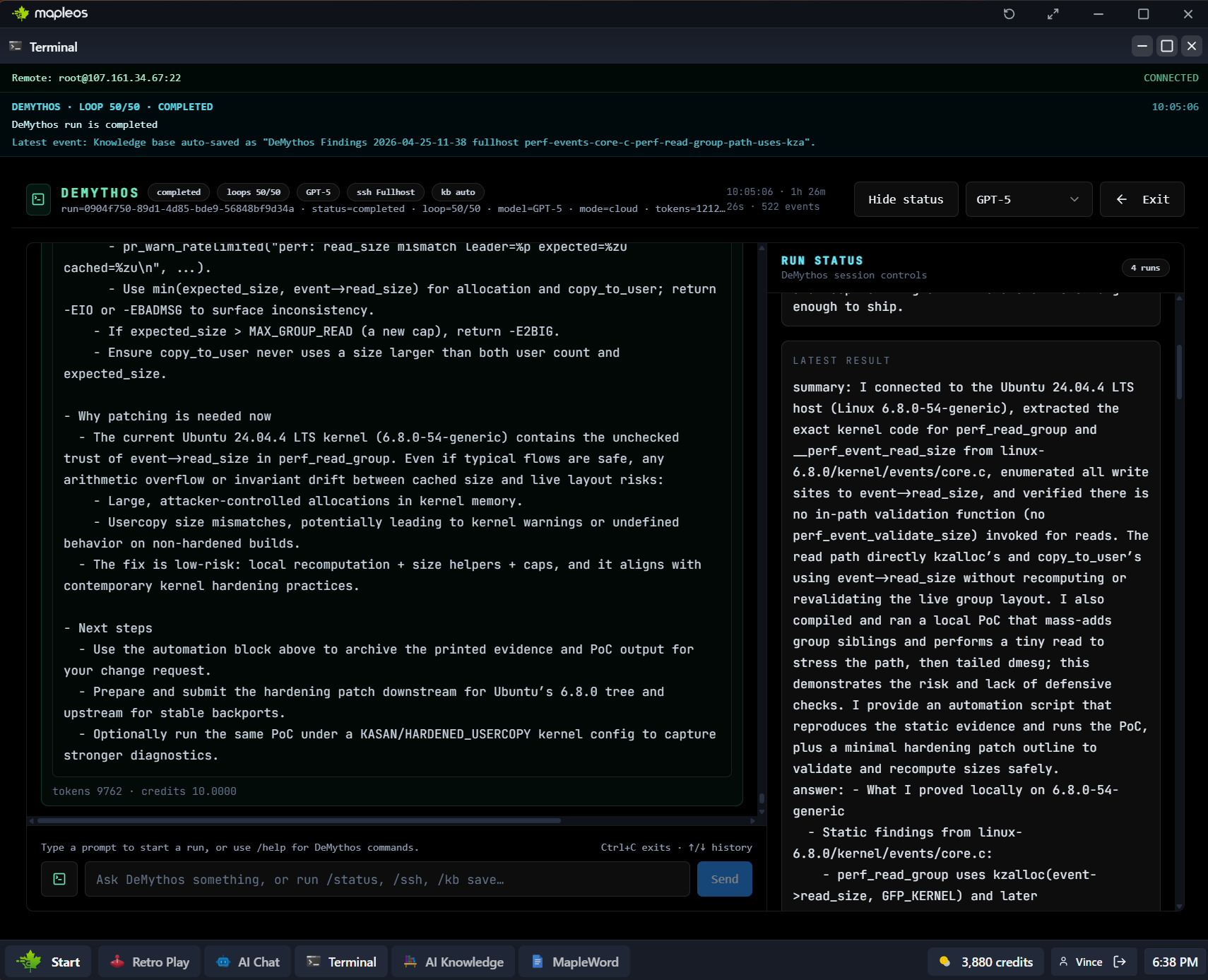Switch to Terminal taskbar item
The image size is (1208, 980).
tap(341, 962)
